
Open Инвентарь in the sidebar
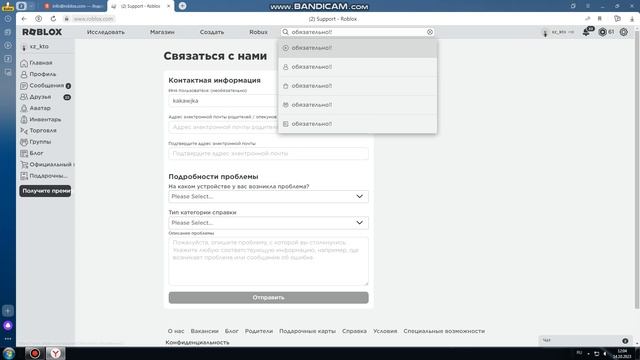coord(41,120)
